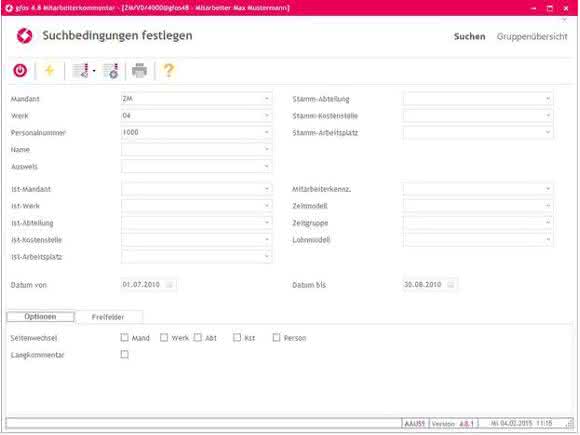
Task: Open help with the question mark icon
Action: (x=169, y=70)
